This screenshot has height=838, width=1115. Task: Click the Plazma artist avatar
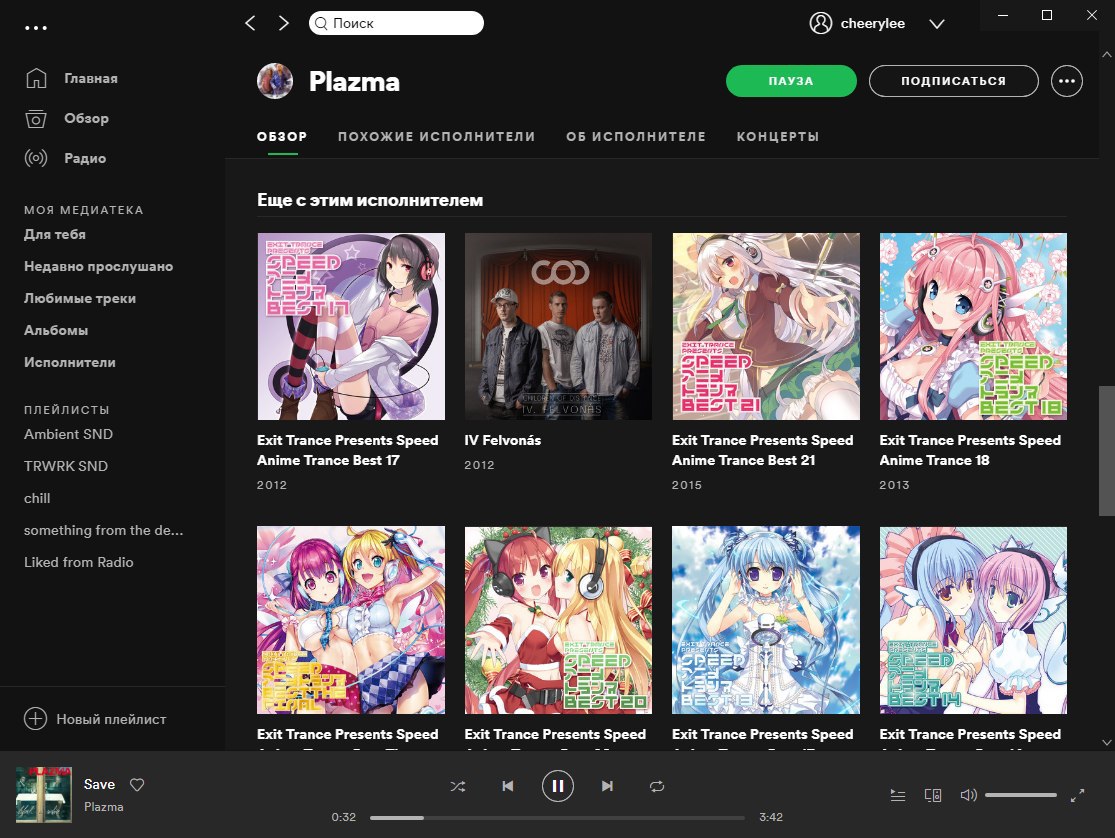click(x=275, y=81)
